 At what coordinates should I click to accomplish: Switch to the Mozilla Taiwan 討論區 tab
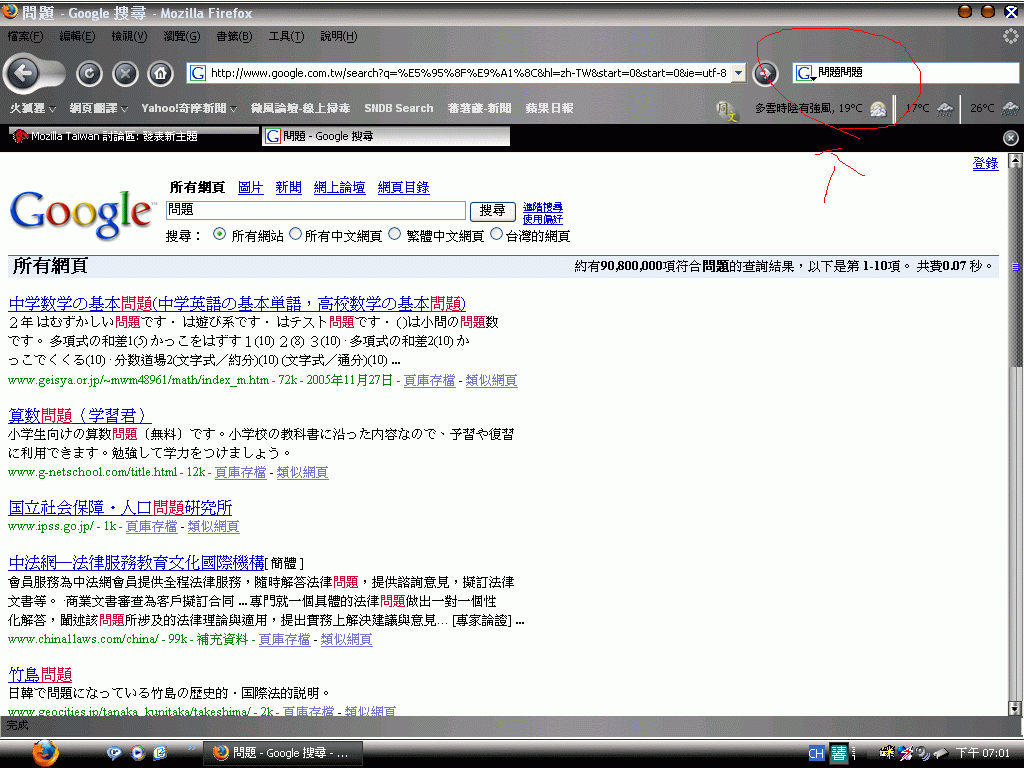coord(130,137)
